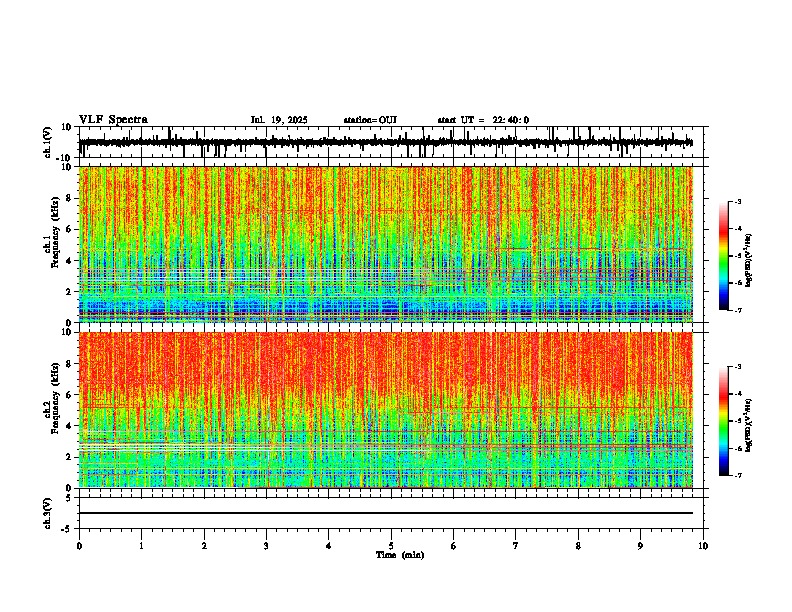Click the "VLF Spectra" plot title

(113, 120)
